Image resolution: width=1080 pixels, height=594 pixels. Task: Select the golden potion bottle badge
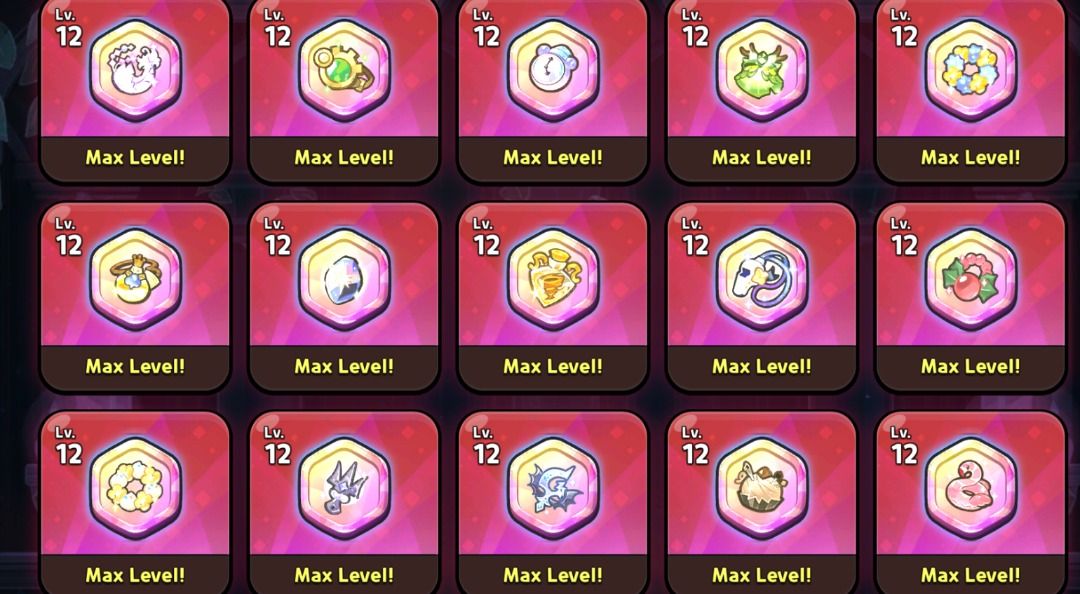tap(136, 278)
